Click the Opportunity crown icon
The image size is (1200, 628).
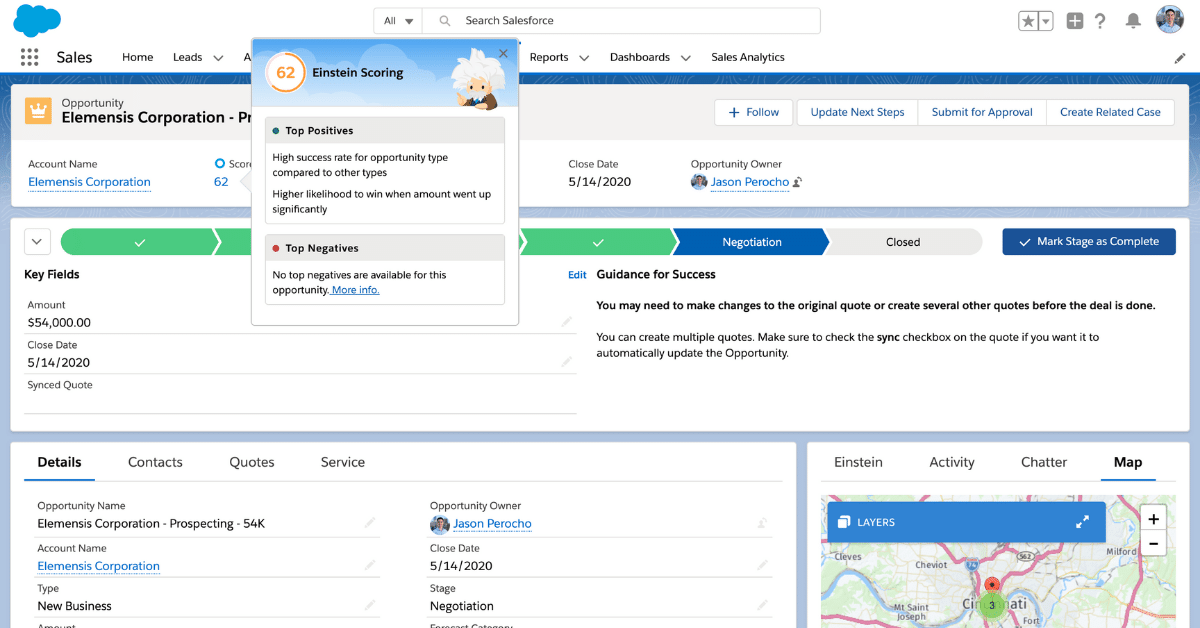tap(38, 109)
